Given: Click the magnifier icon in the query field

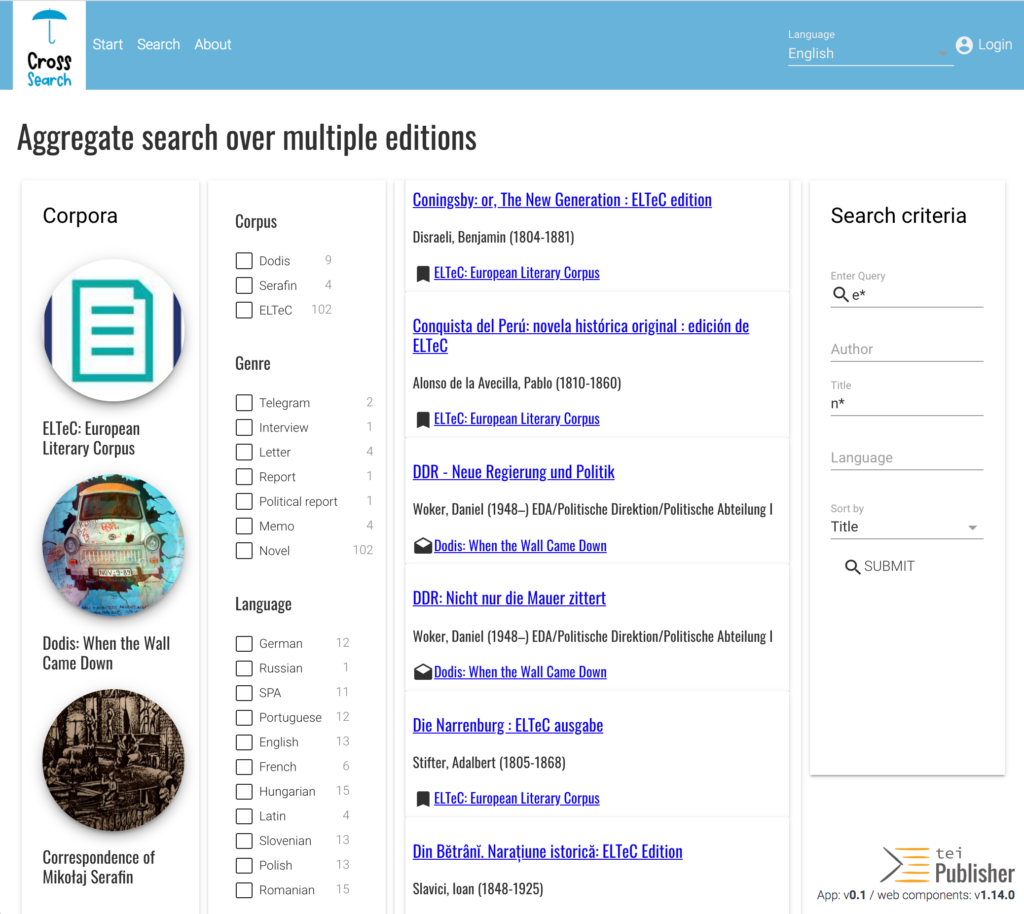Looking at the screenshot, I should pyautogui.click(x=840, y=294).
